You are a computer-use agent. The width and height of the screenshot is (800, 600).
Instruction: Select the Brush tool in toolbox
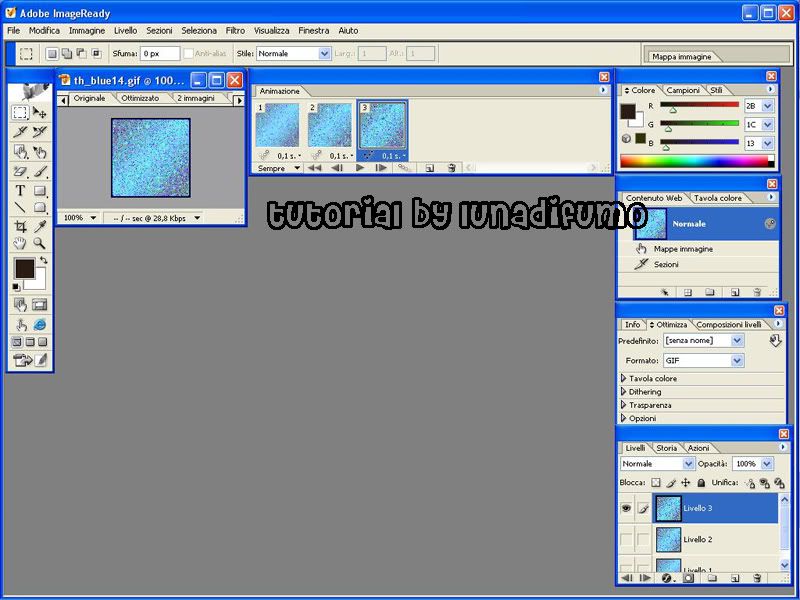pos(40,171)
